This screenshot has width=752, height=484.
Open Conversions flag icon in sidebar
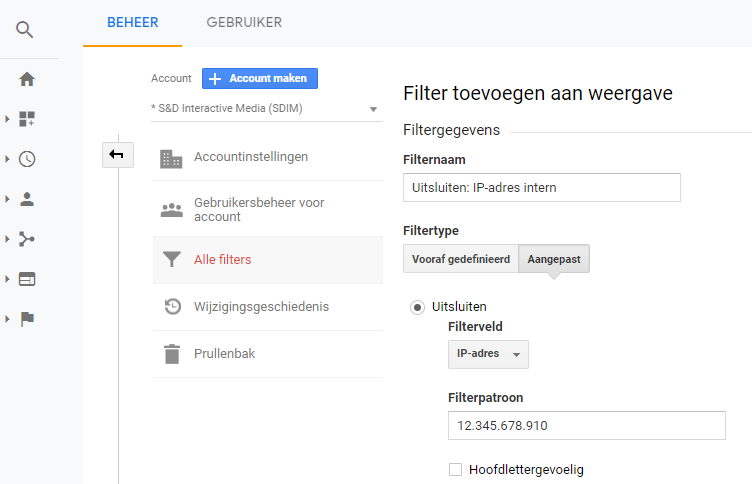pos(27,319)
